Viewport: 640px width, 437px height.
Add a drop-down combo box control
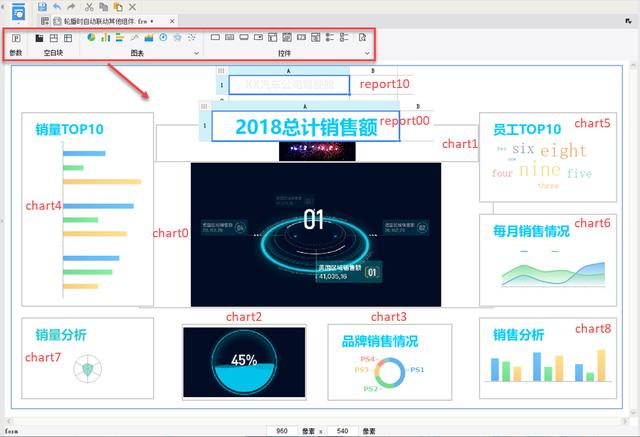(x=258, y=37)
